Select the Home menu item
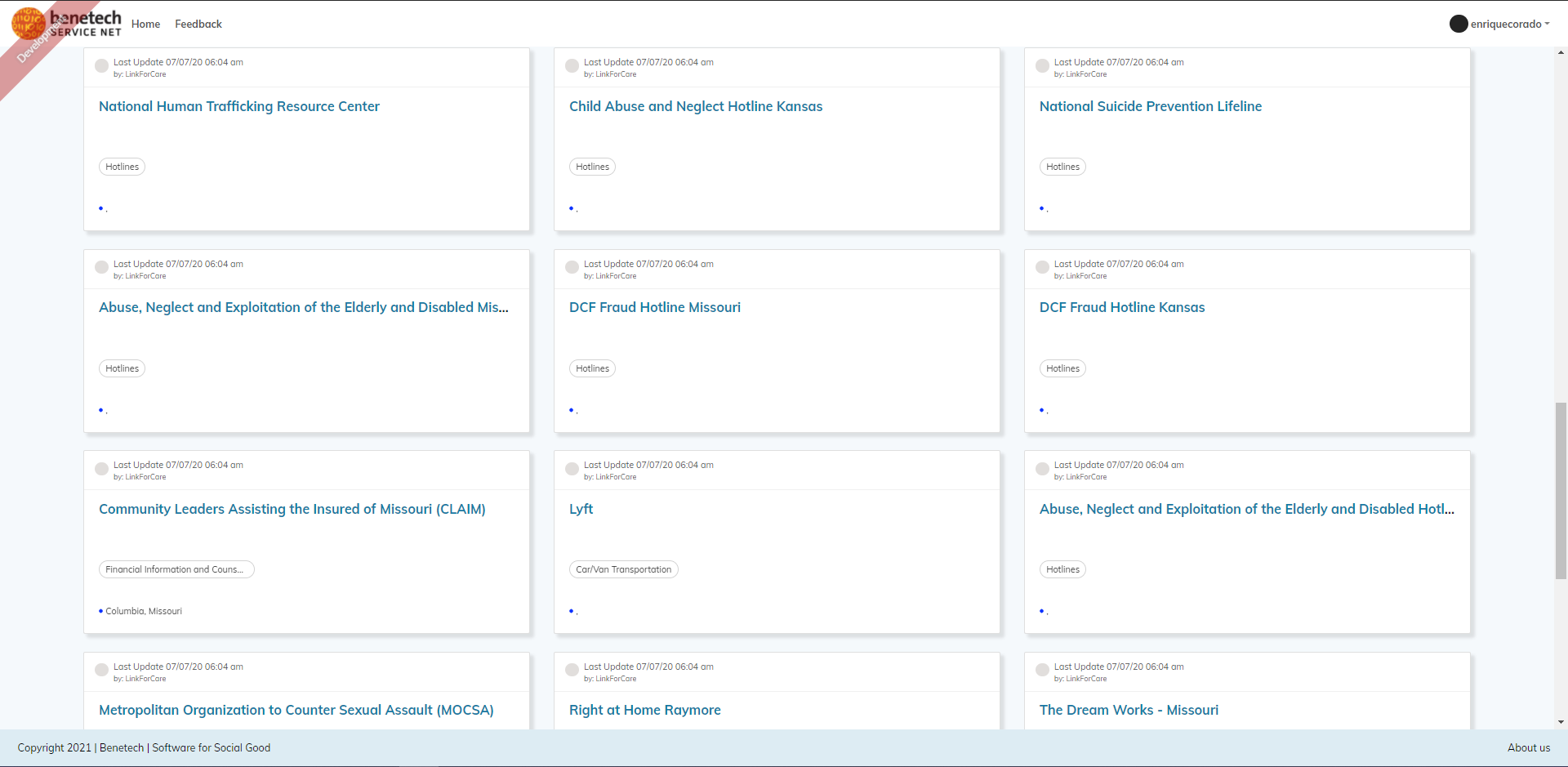 [x=145, y=24]
